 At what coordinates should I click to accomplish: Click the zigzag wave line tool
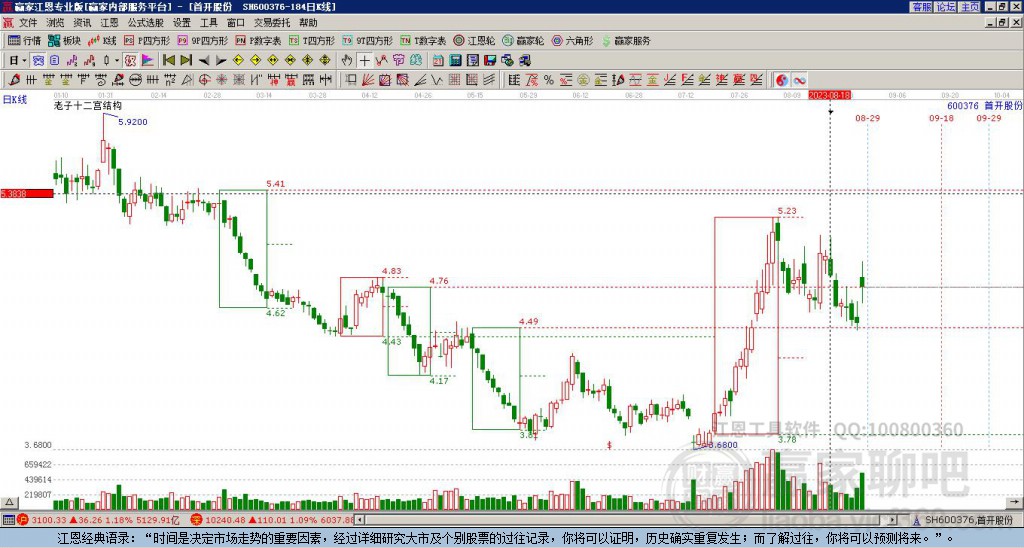436,80
